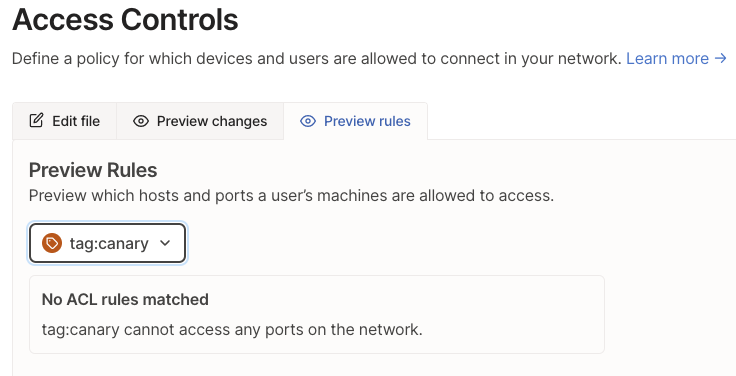Viewport: 736px width, 376px height.
Task: Click the policy description sentence under Access Controls
Action: pyautogui.click(x=317, y=59)
